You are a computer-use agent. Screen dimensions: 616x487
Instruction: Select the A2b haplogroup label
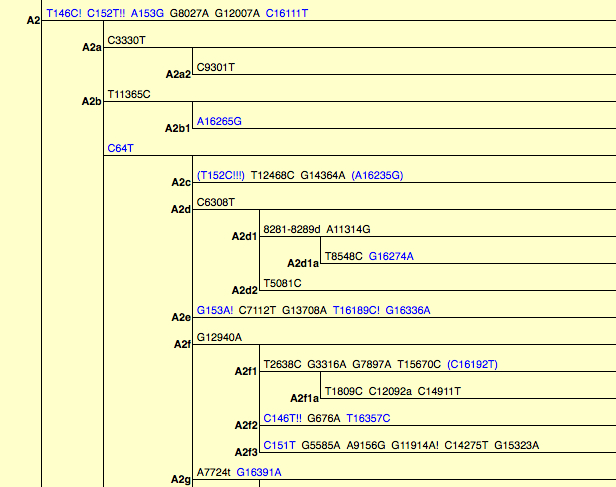92,101
